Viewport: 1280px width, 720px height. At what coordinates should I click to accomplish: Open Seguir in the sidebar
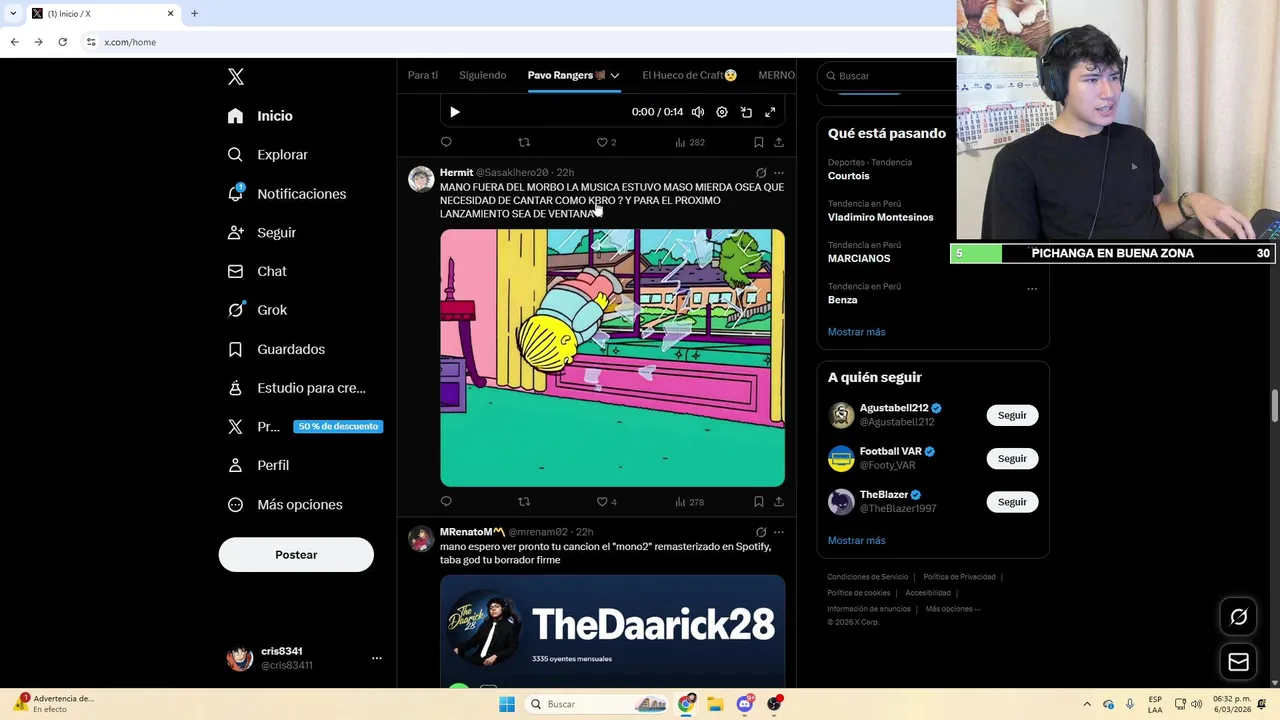tap(261, 233)
